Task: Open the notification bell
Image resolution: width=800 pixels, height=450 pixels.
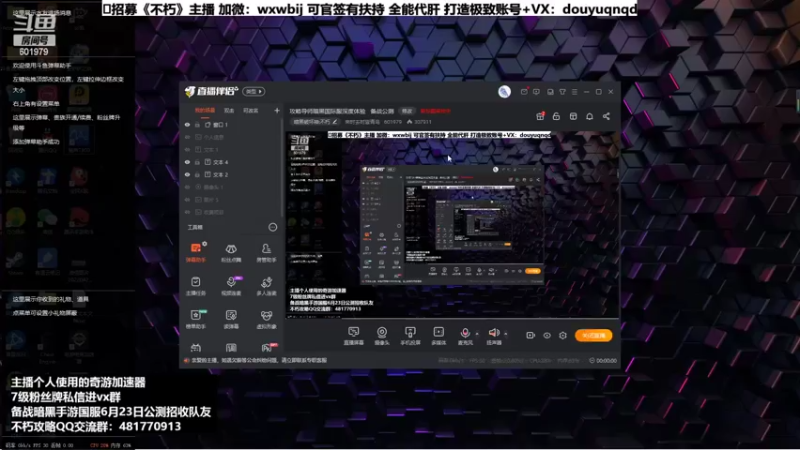Action: point(589,116)
